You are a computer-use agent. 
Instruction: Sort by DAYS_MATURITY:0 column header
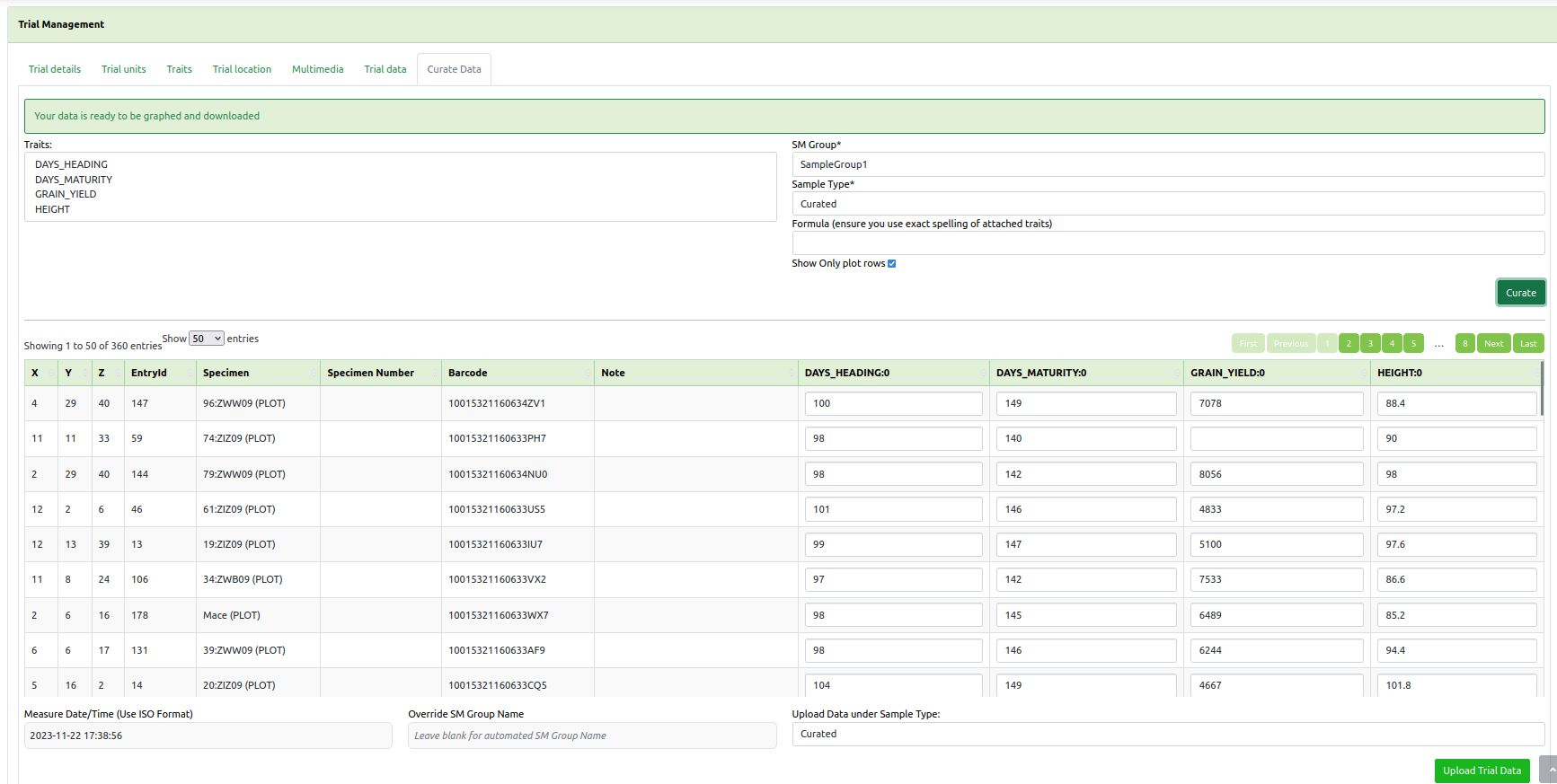[1085, 373]
